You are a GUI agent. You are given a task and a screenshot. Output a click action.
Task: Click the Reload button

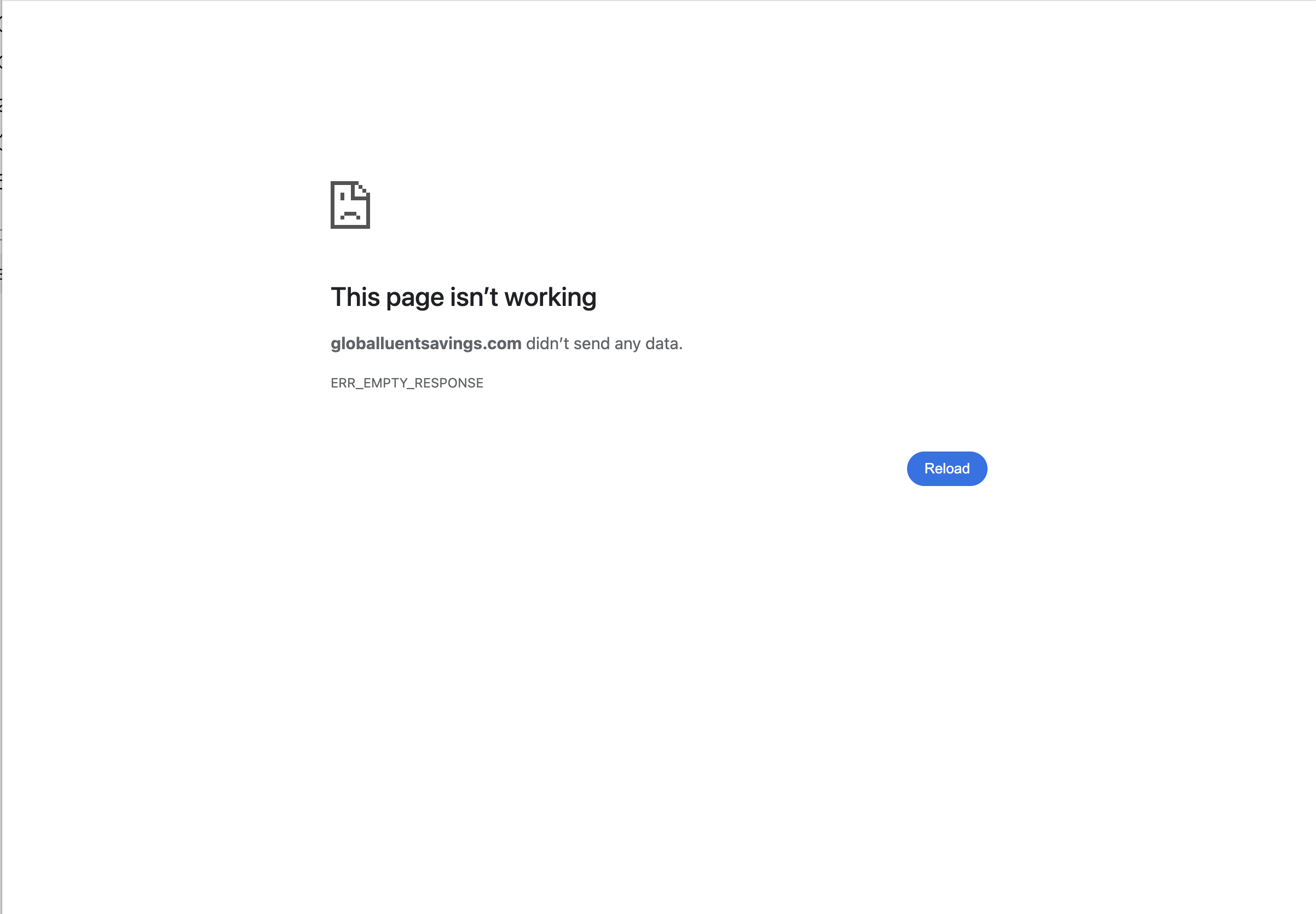click(x=946, y=468)
